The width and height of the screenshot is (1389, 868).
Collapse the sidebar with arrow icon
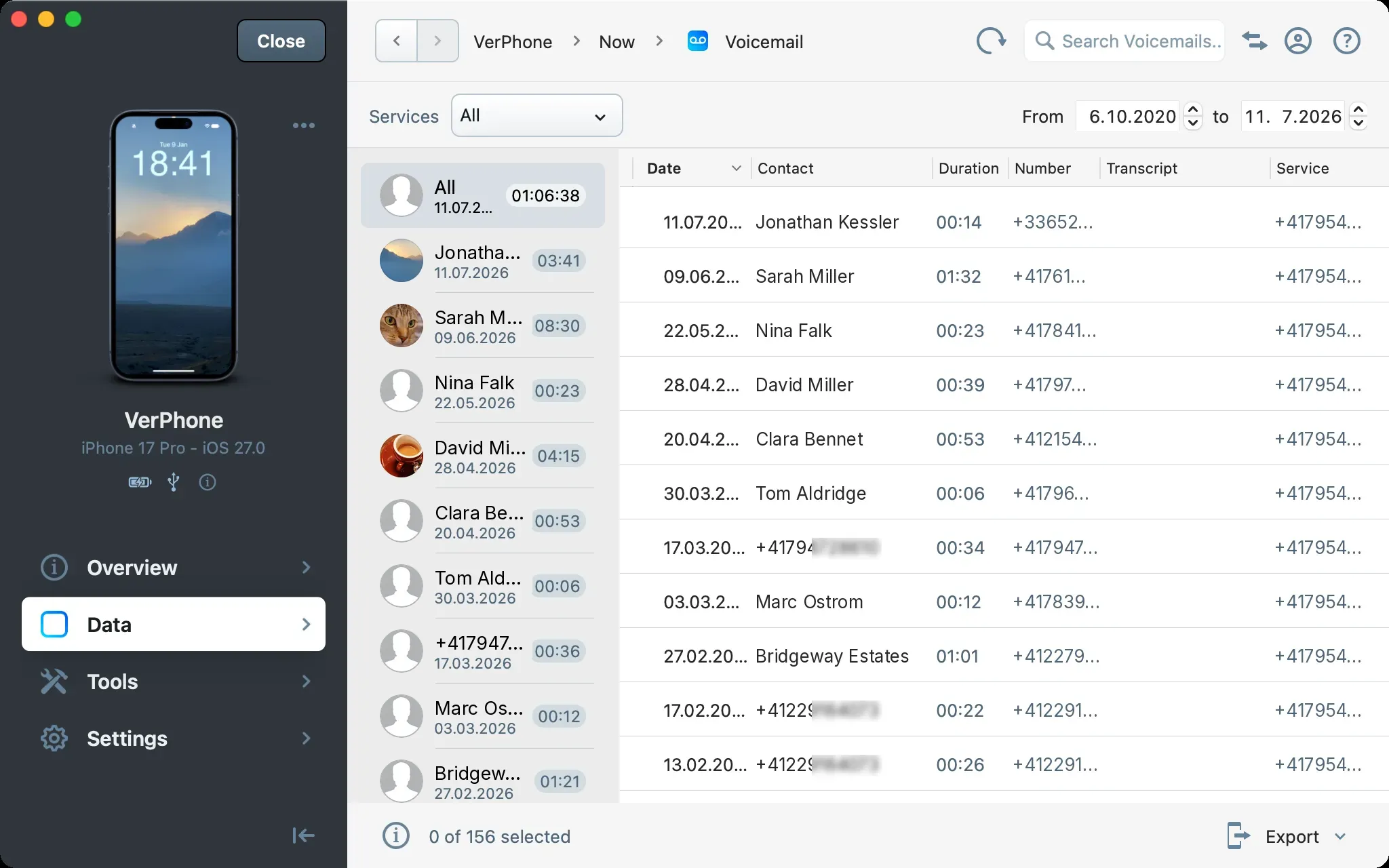coord(303,835)
